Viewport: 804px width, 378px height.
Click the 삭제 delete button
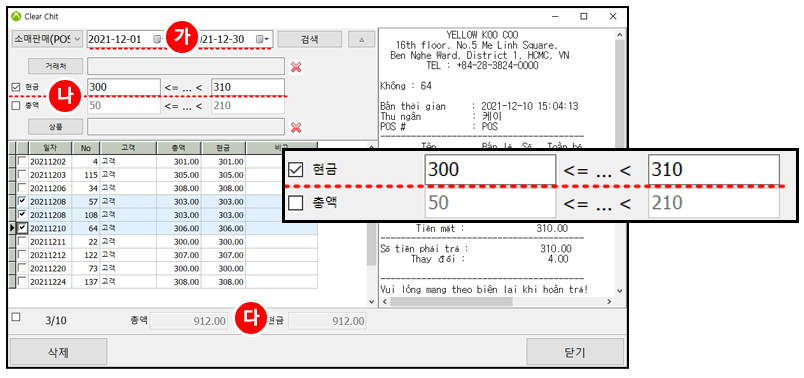pos(58,352)
